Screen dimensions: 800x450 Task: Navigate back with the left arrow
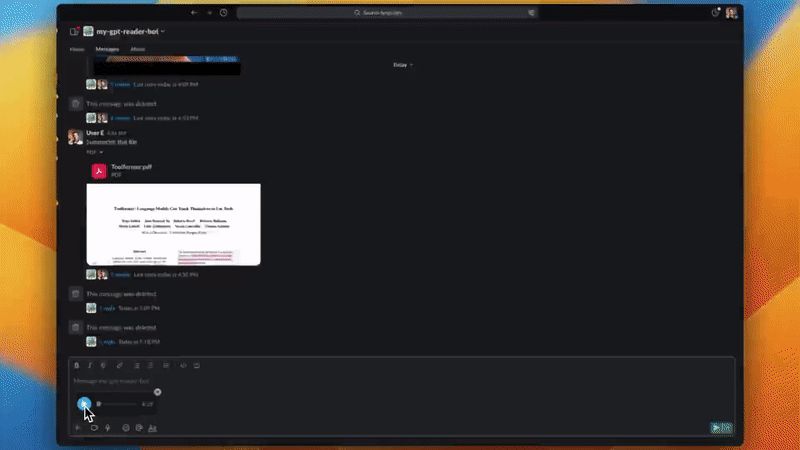click(x=193, y=13)
